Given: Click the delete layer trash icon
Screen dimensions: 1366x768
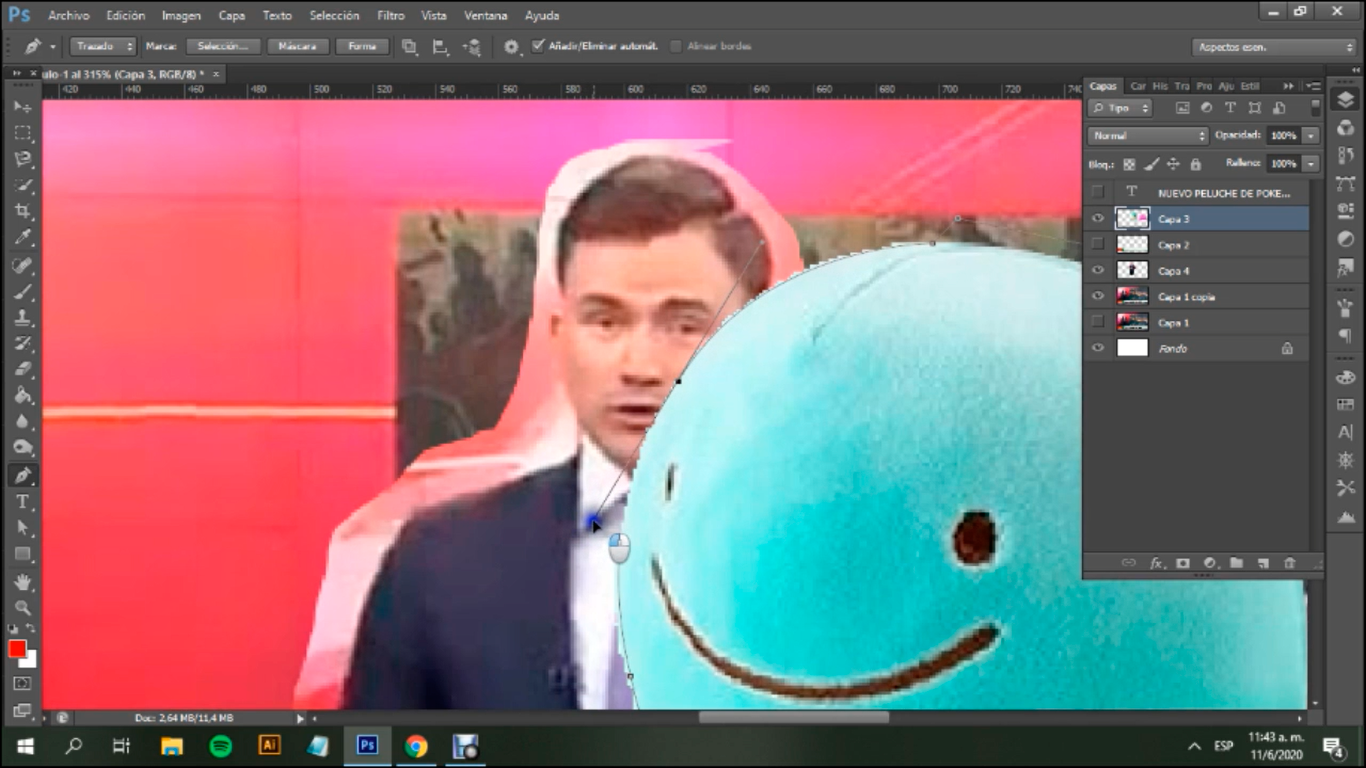Looking at the screenshot, I should (x=1289, y=563).
